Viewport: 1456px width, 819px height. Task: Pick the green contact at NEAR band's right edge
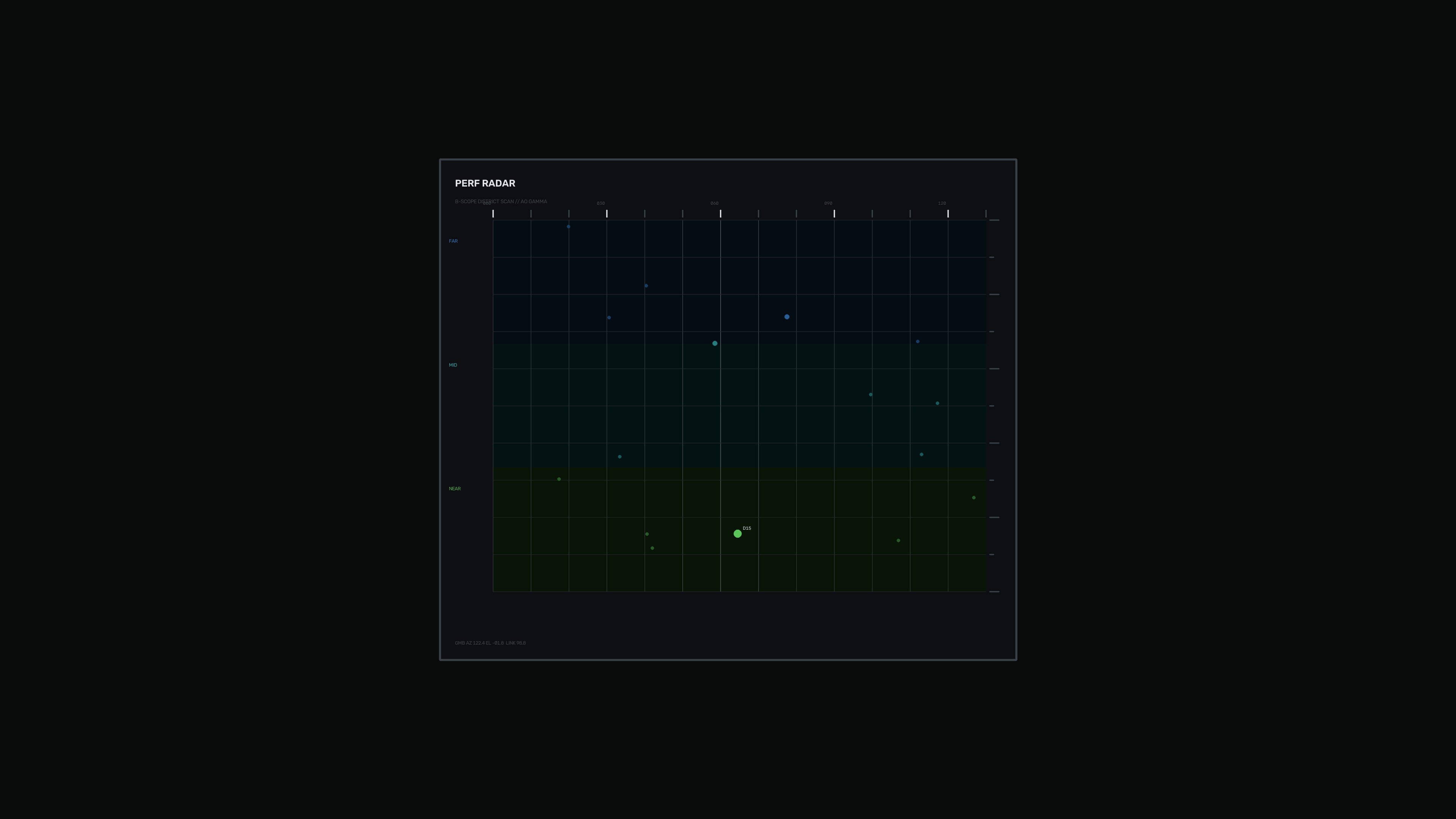click(974, 498)
